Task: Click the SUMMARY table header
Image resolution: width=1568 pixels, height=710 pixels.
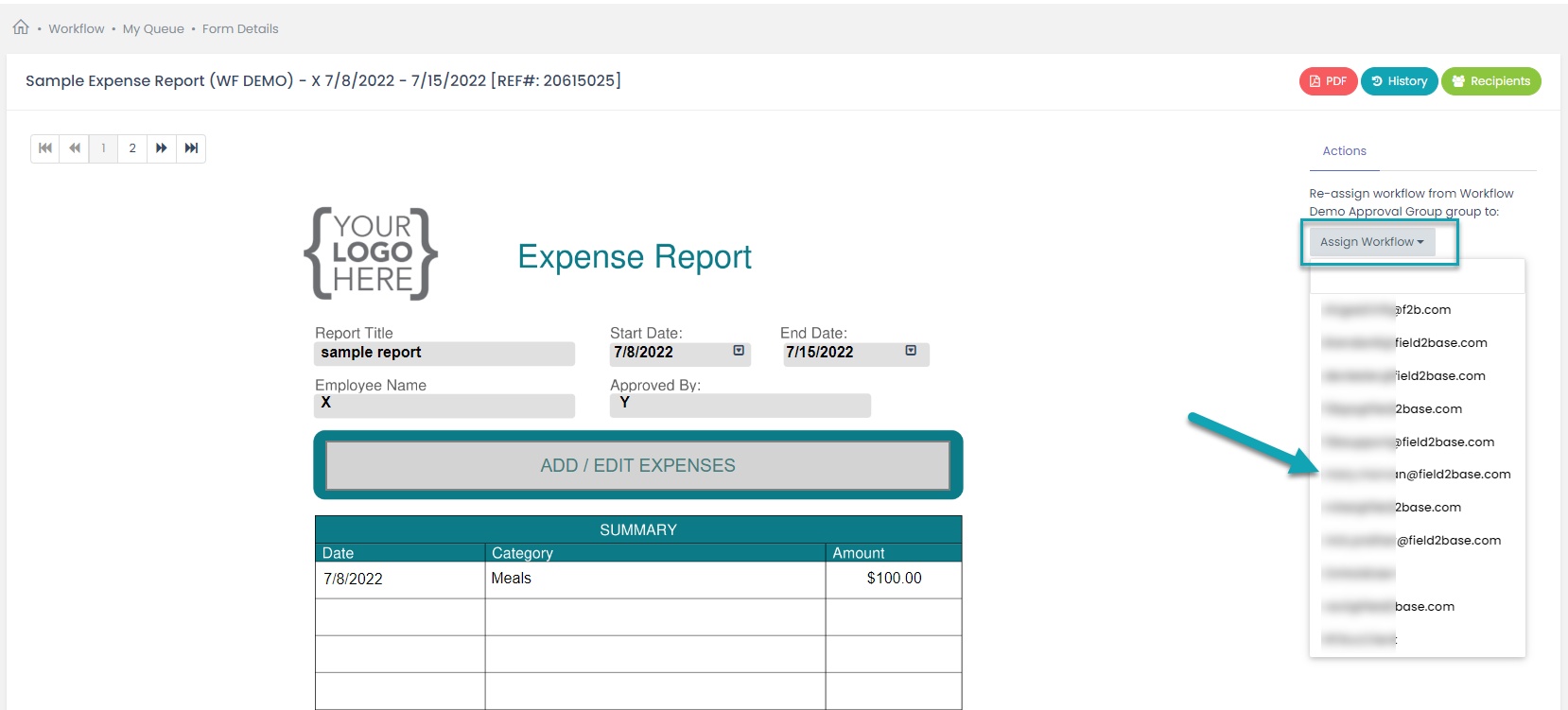Action: [638, 529]
